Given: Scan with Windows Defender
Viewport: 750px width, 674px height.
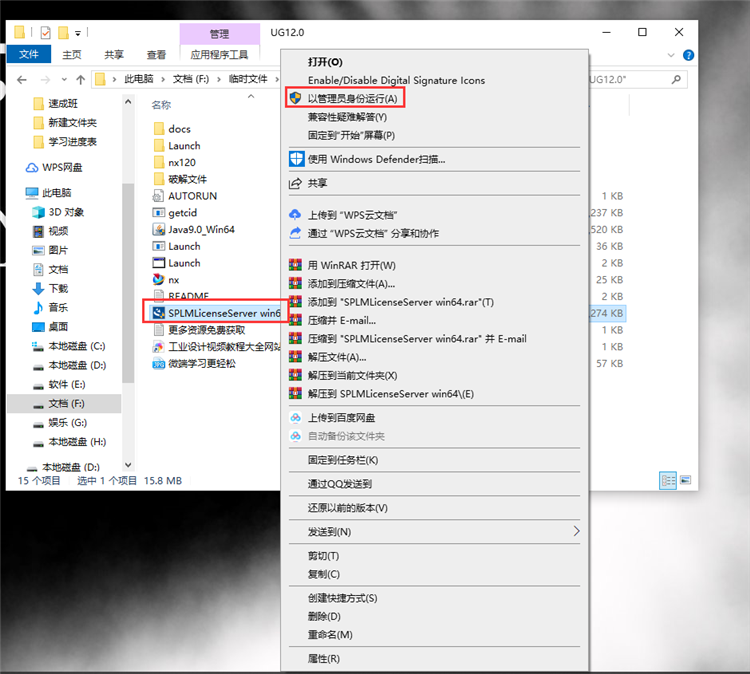Looking at the screenshot, I should point(376,159).
